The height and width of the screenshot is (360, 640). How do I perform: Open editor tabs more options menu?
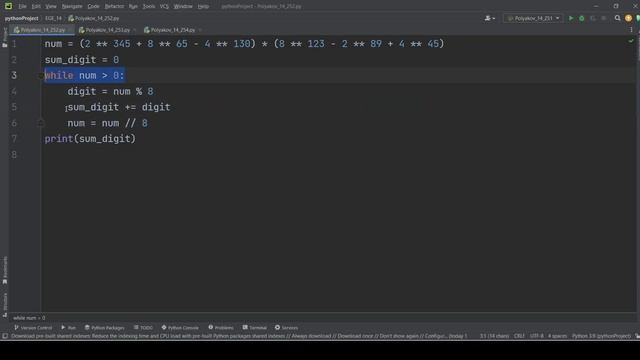tap(631, 30)
